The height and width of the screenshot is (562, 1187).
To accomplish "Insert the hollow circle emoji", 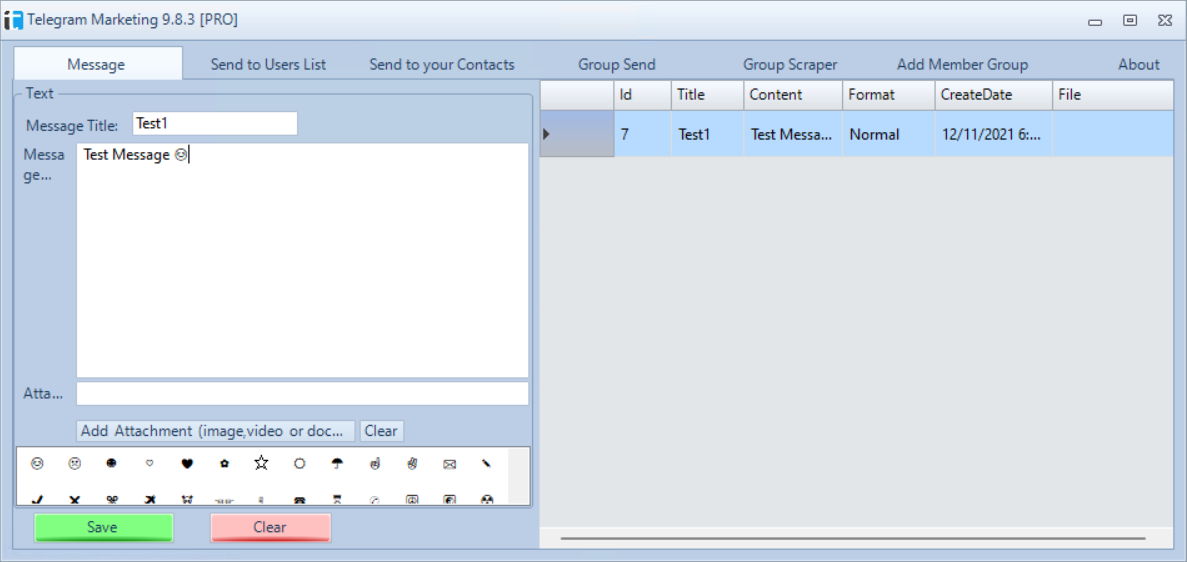I will (299, 464).
